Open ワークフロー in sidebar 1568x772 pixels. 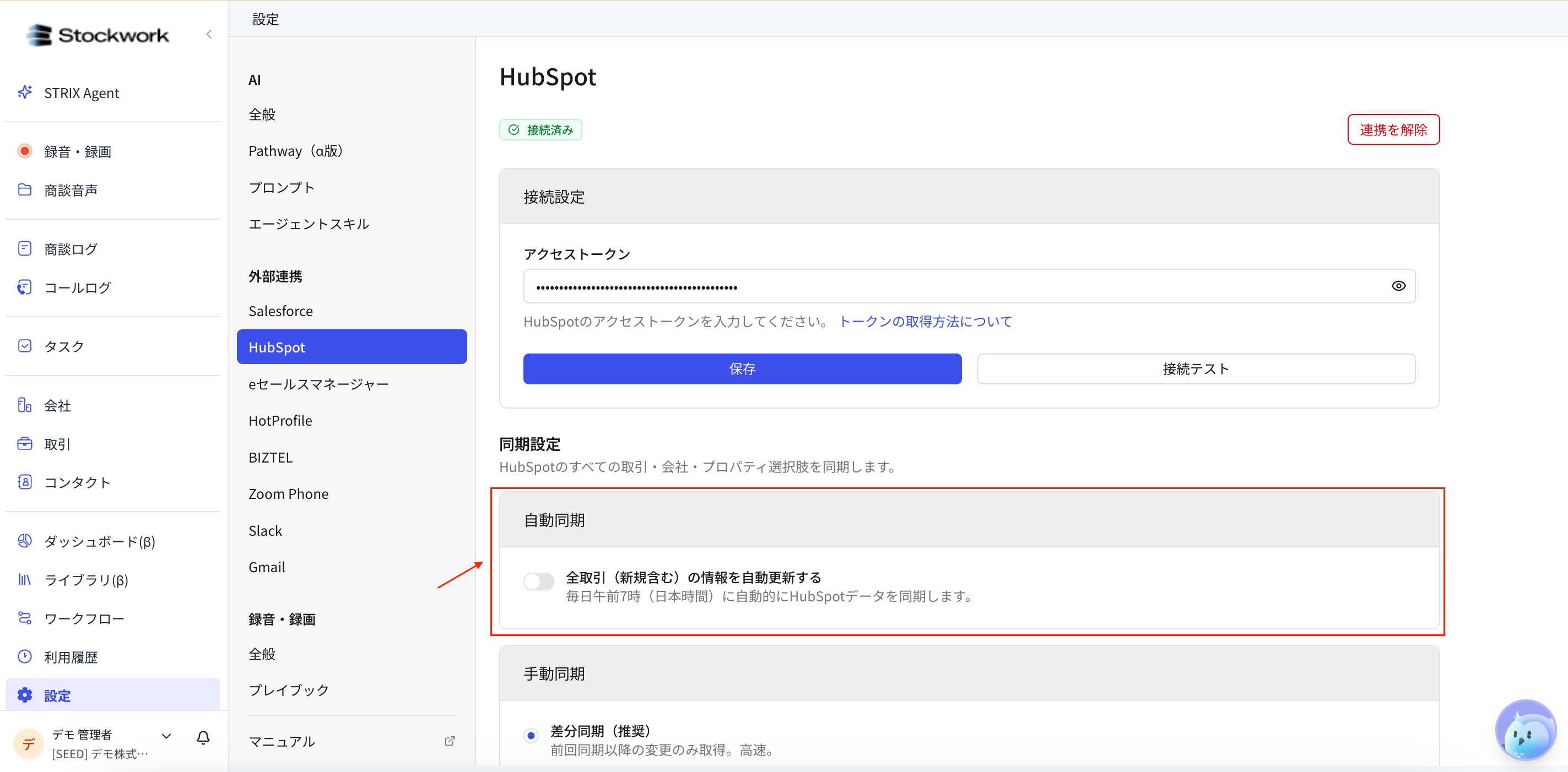(x=113, y=618)
